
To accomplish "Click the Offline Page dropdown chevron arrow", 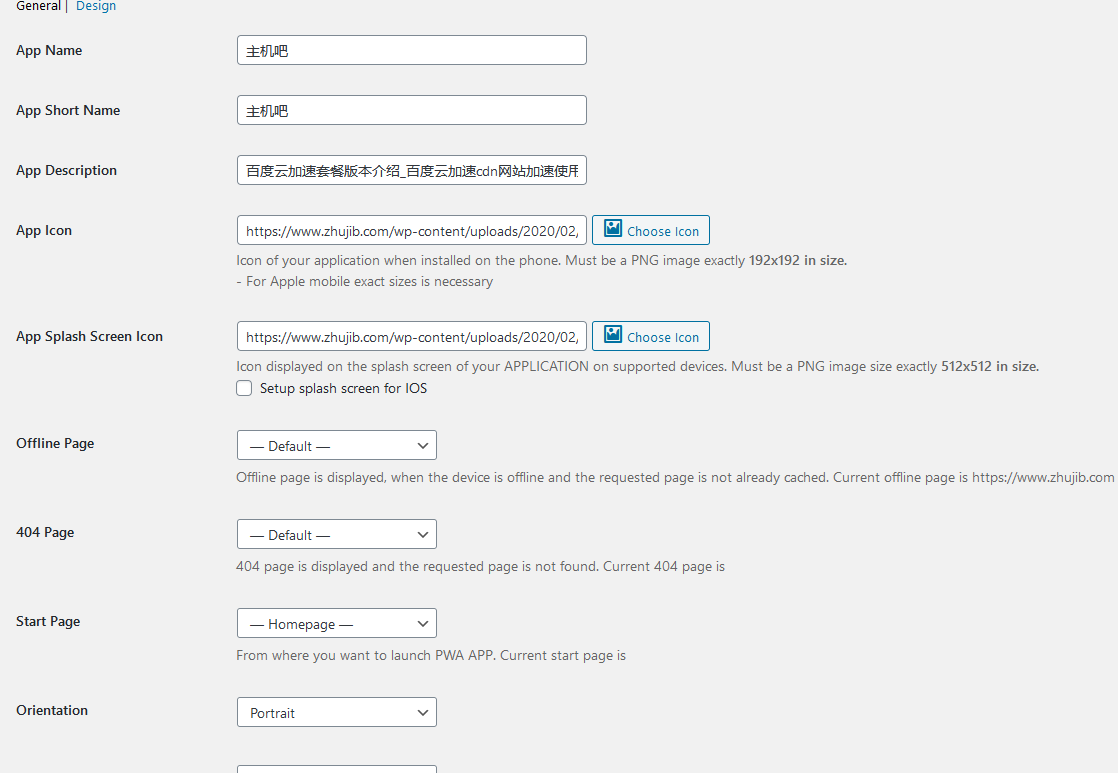I will (x=423, y=446).
